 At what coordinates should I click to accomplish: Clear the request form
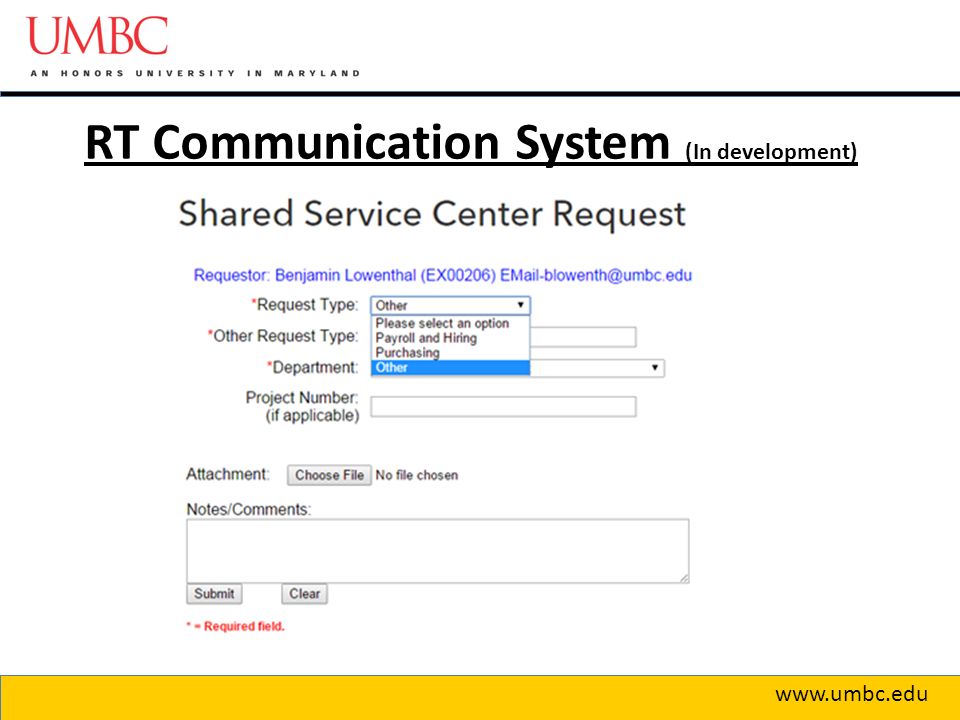(x=304, y=593)
